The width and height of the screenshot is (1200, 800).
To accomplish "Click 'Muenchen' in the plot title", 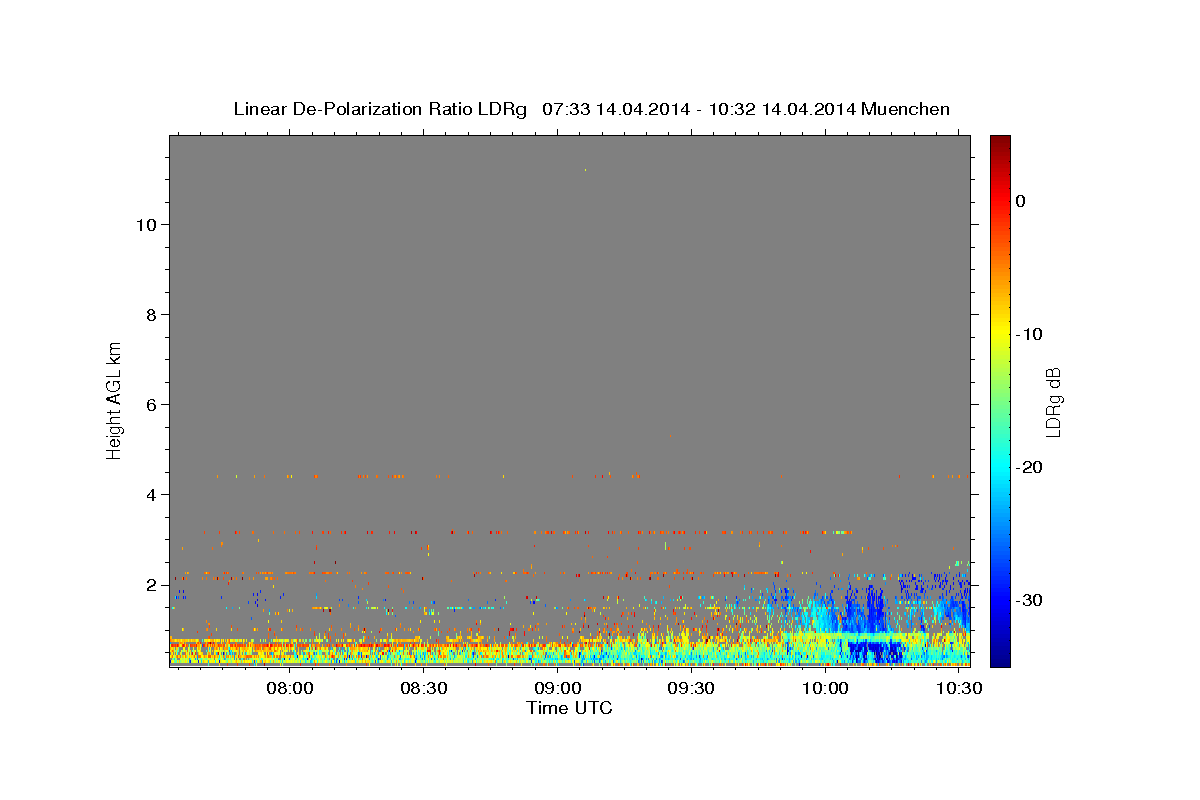I will 907,109.
